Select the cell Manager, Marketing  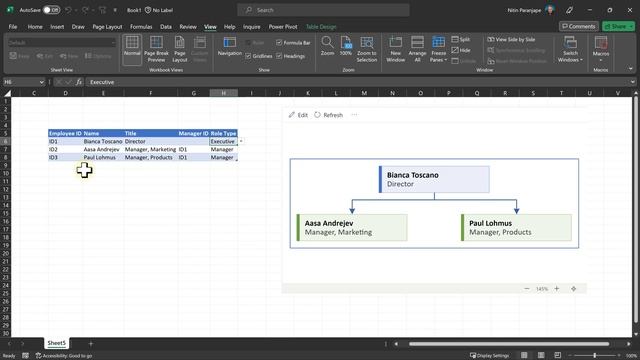[x=150, y=149]
